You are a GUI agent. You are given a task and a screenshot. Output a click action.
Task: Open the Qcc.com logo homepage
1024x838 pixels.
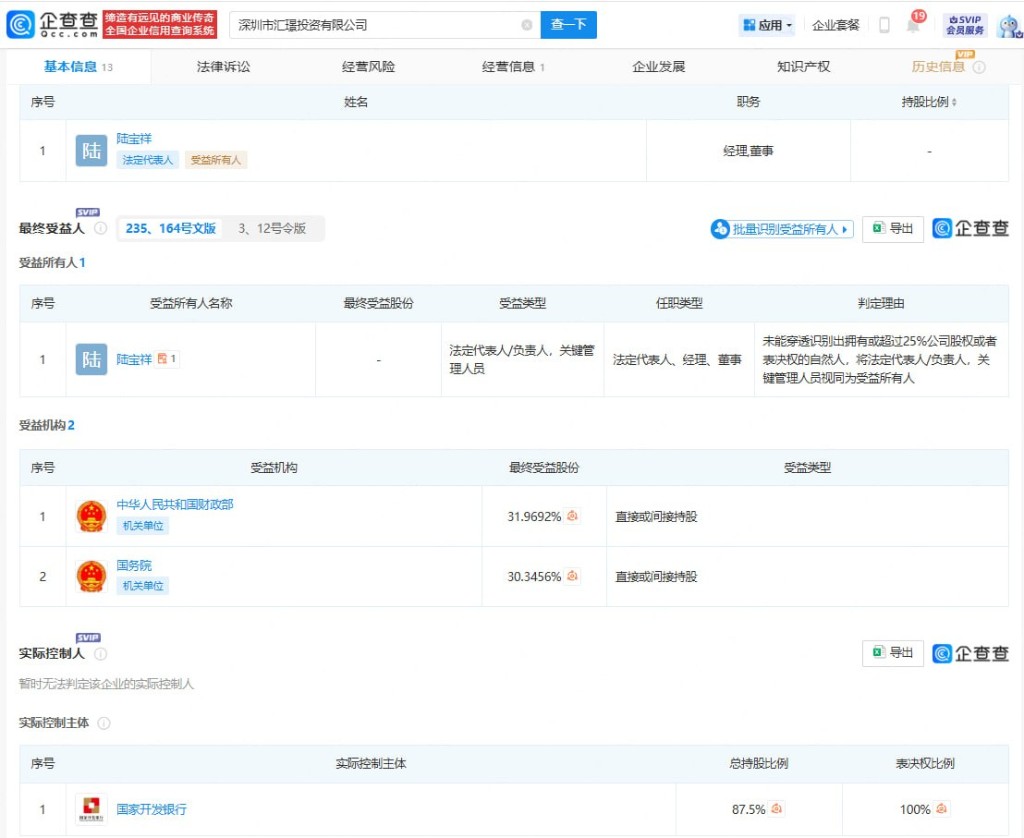(52, 24)
